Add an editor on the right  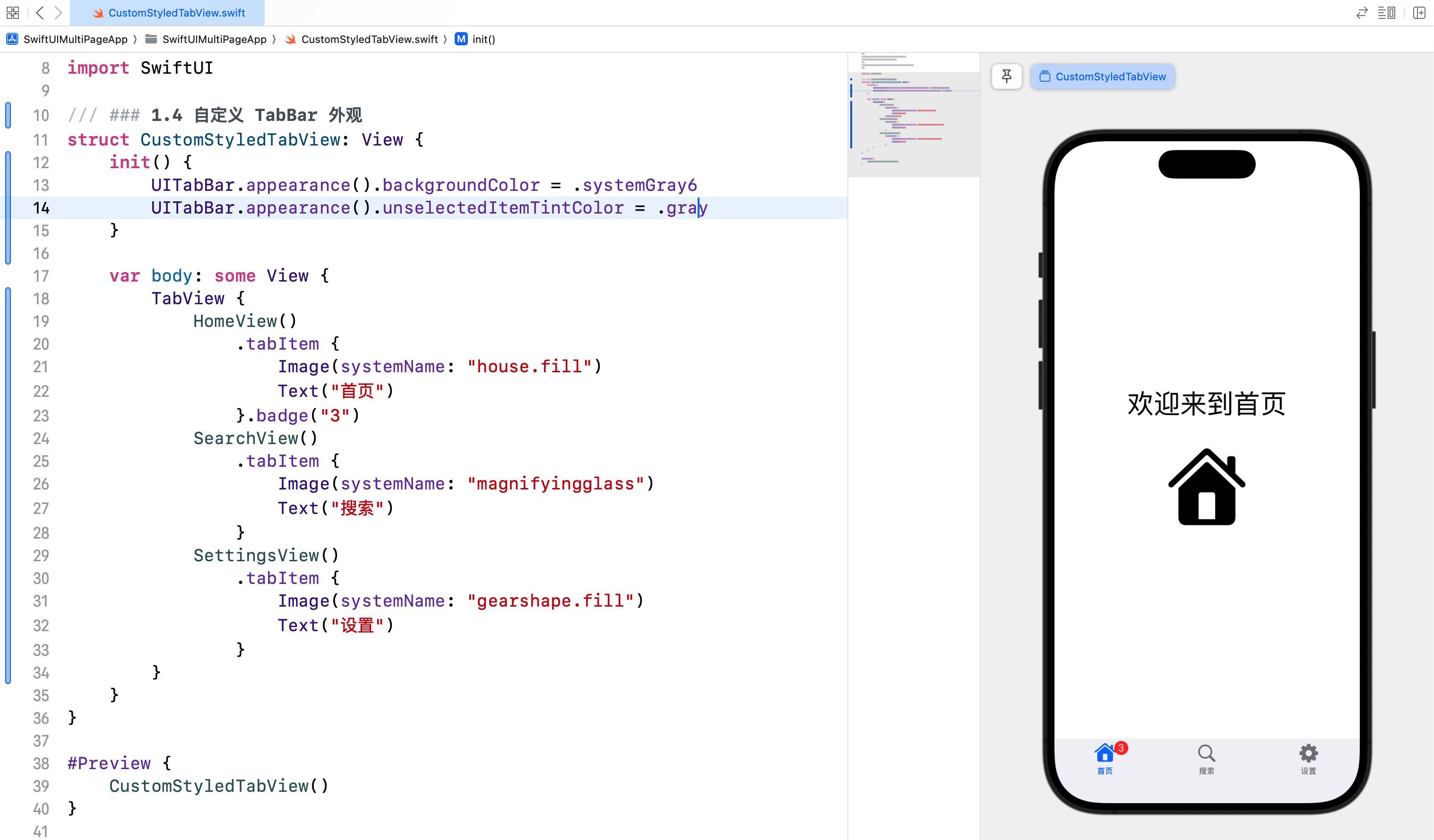(1418, 12)
